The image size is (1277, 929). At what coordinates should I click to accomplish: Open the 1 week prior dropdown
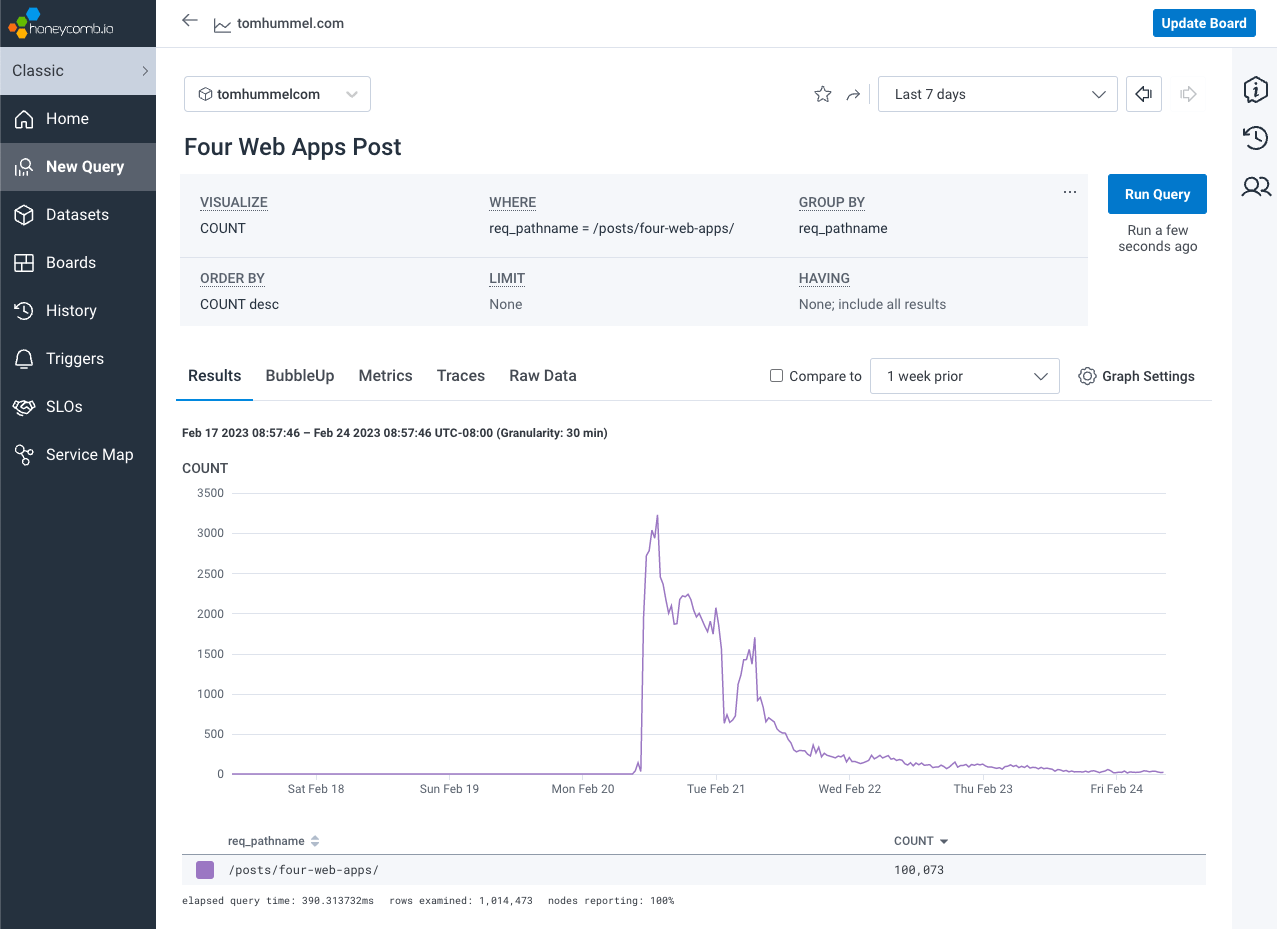tap(964, 376)
